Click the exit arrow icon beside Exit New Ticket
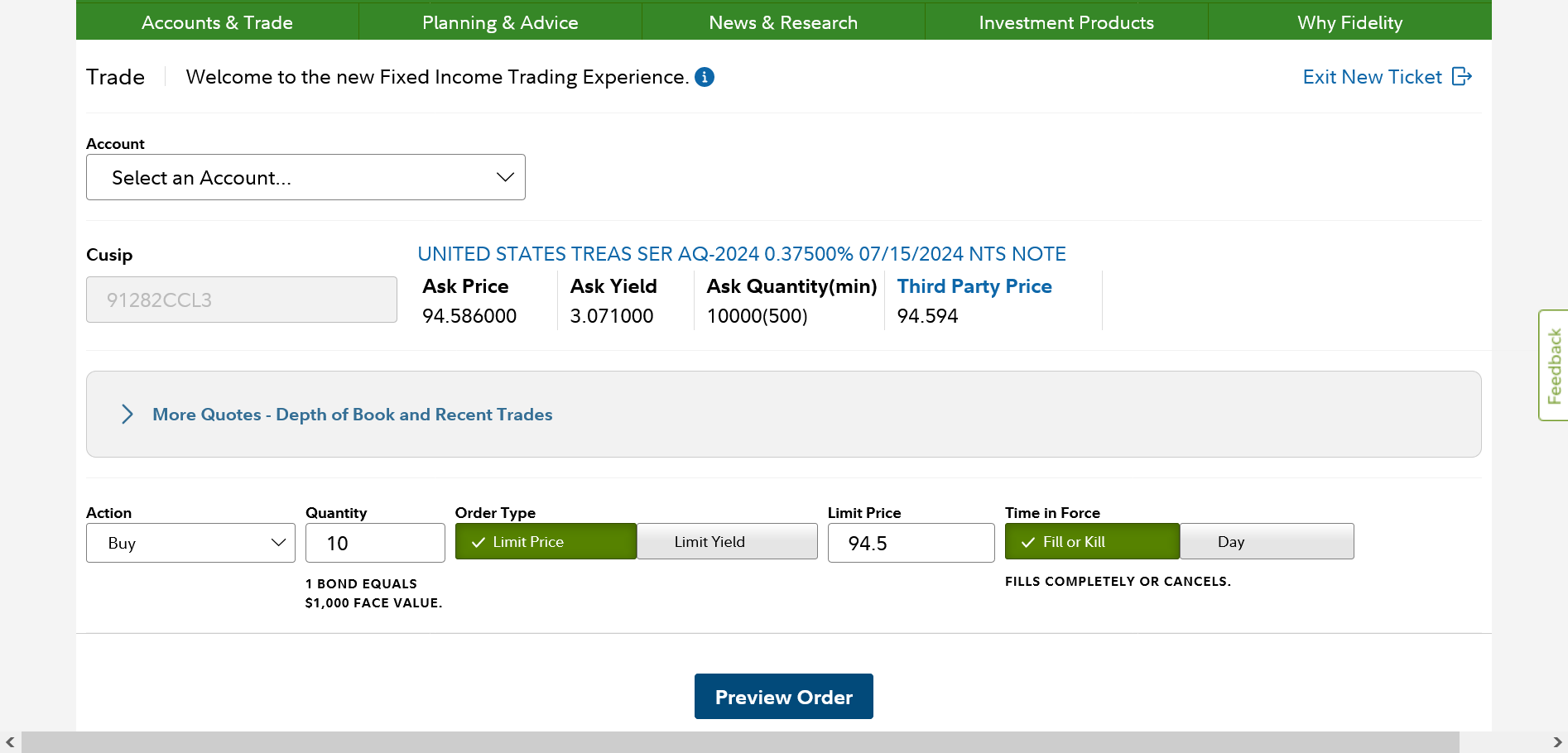1568x753 pixels. tap(1462, 76)
